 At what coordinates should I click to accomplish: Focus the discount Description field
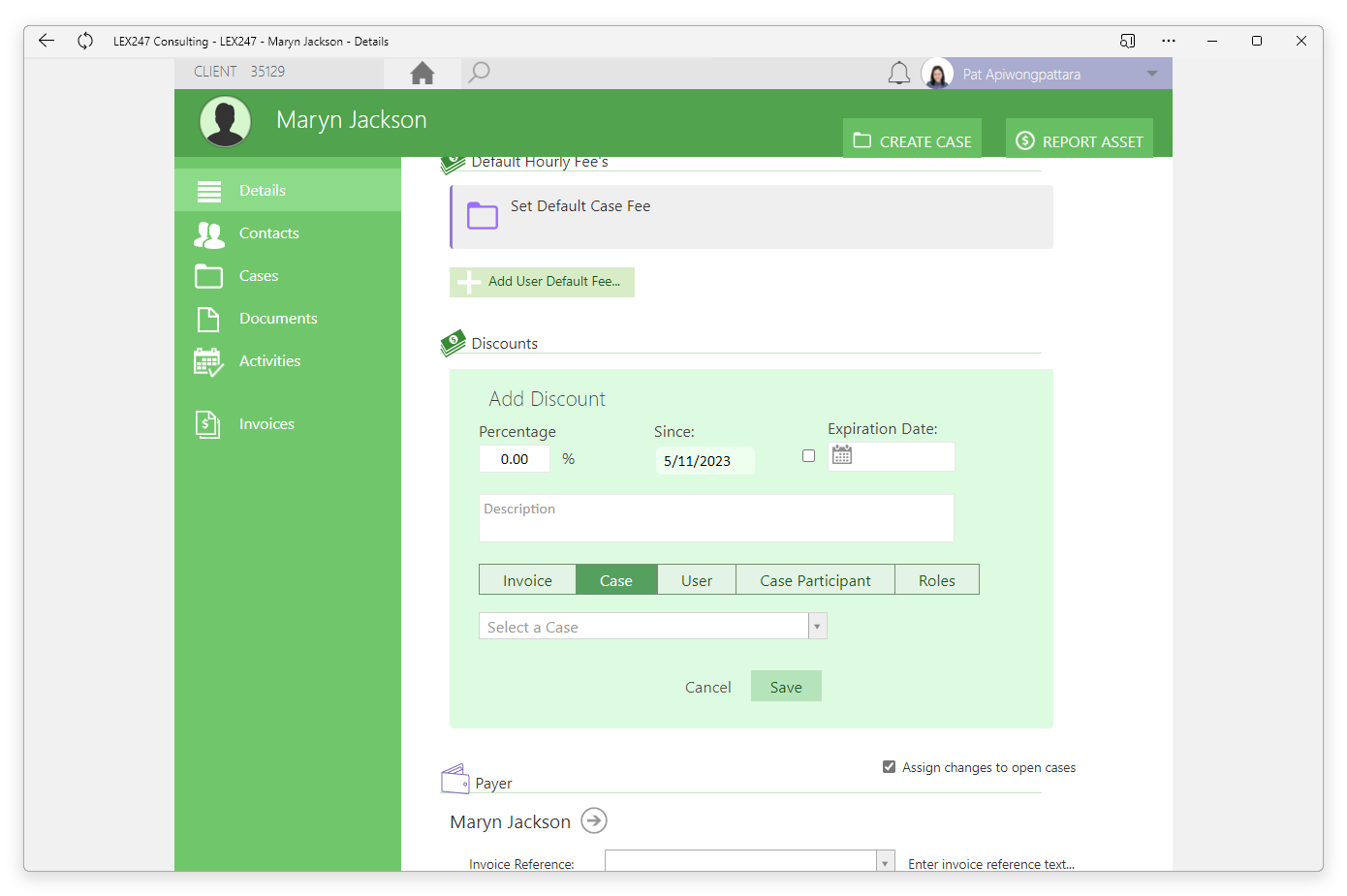pos(716,518)
